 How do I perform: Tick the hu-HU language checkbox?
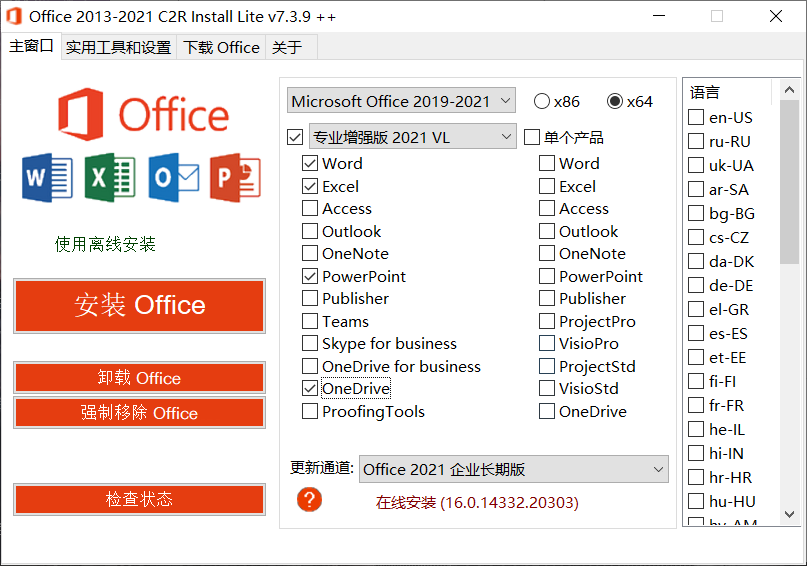(696, 501)
